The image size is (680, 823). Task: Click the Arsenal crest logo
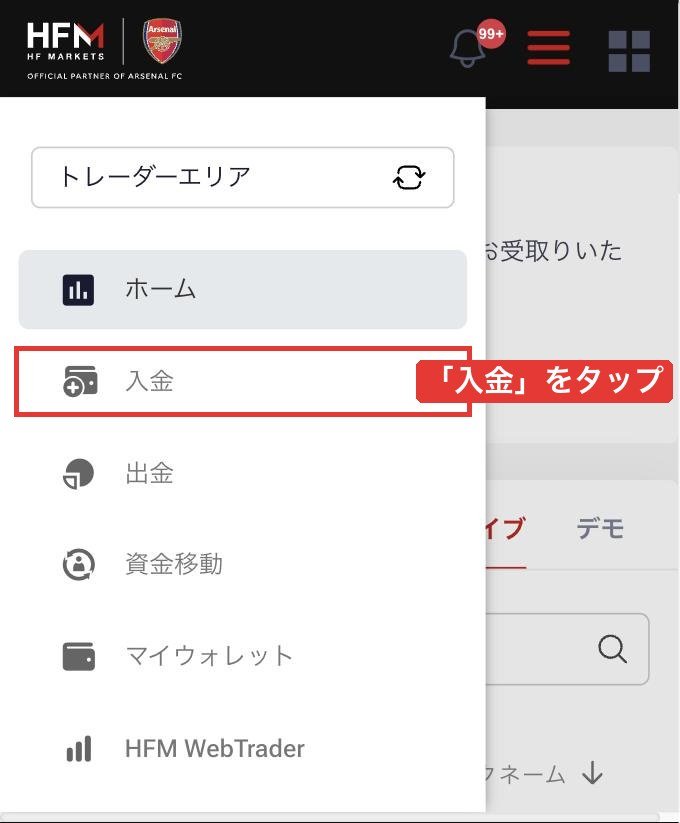(162, 41)
